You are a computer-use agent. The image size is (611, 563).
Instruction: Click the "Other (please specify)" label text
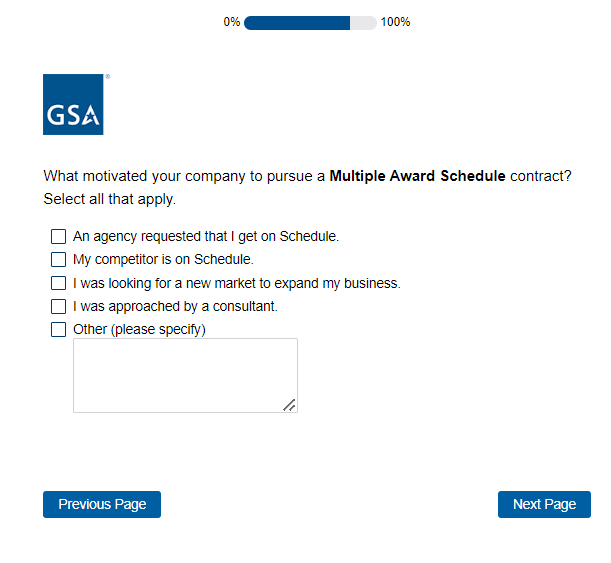(x=139, y=329)
